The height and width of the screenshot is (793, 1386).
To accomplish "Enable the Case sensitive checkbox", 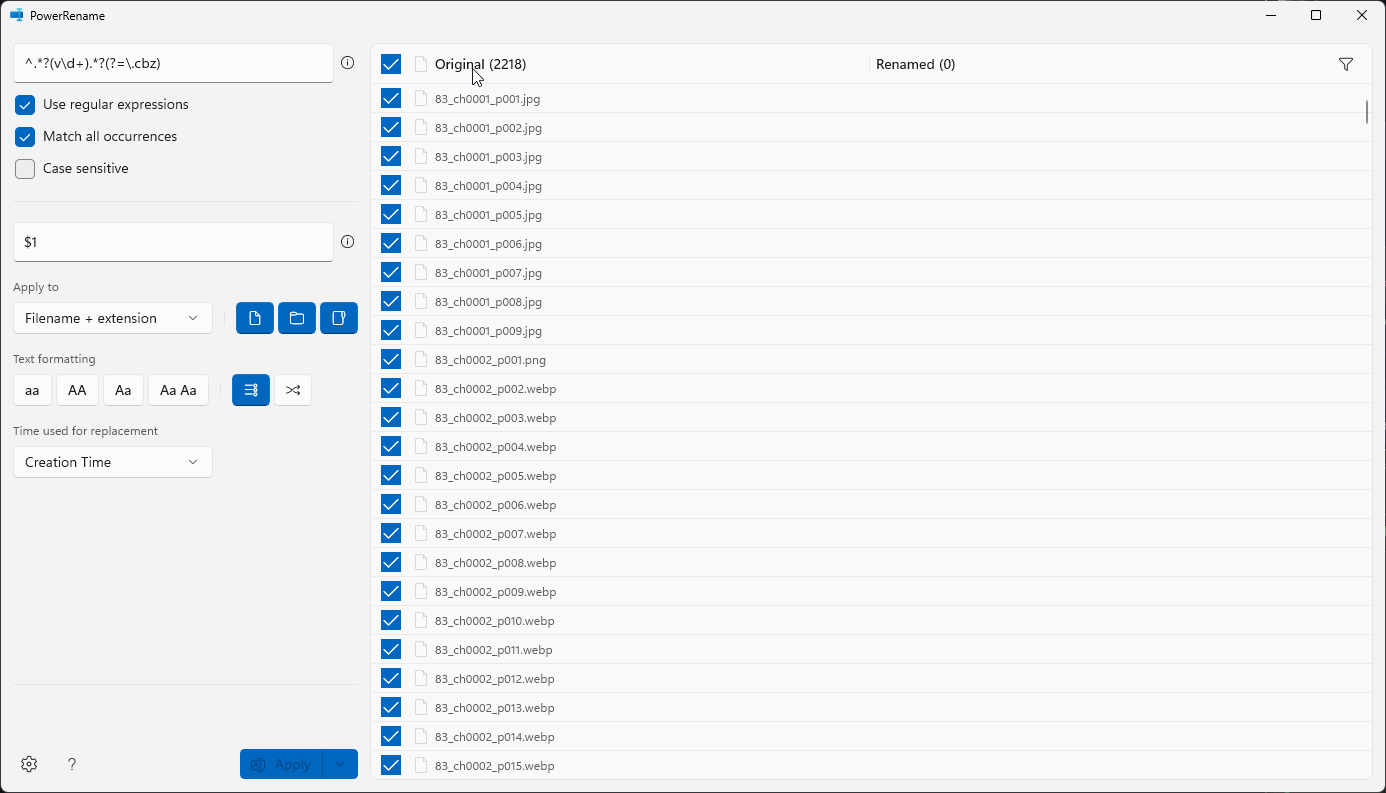I will (x=25, y=169).
